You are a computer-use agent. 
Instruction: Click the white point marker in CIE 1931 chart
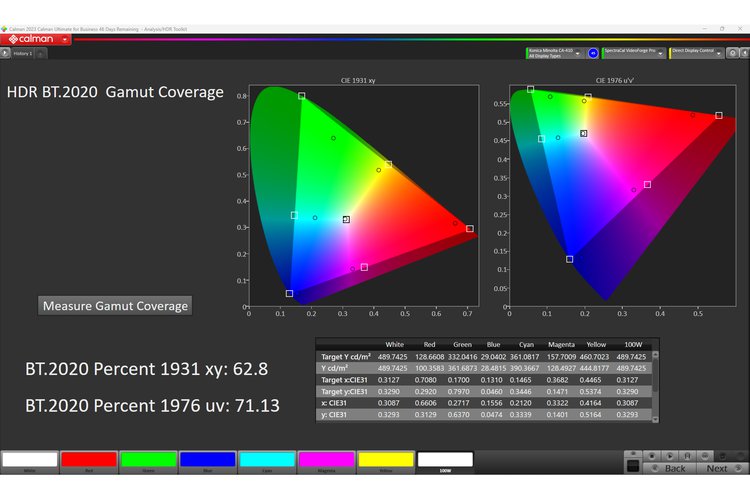click(346, 219)
